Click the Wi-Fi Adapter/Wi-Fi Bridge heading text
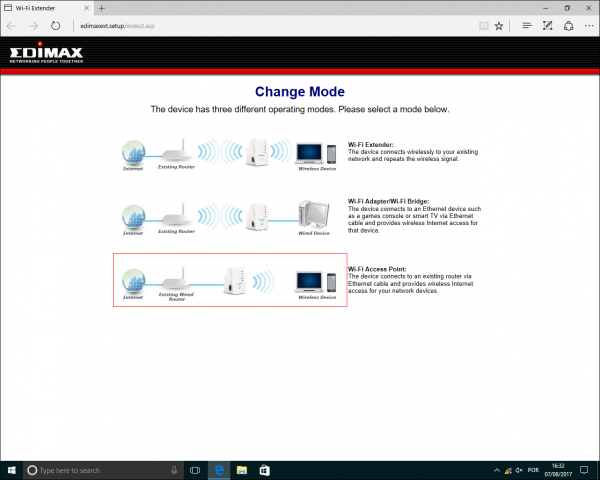 point(388,201)
